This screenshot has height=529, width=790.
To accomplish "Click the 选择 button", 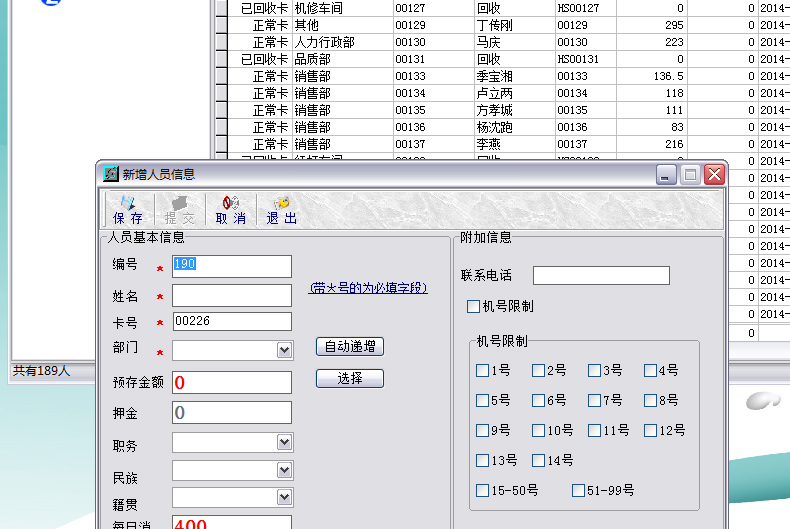I will pyautogui.click(x=350, y=379).
